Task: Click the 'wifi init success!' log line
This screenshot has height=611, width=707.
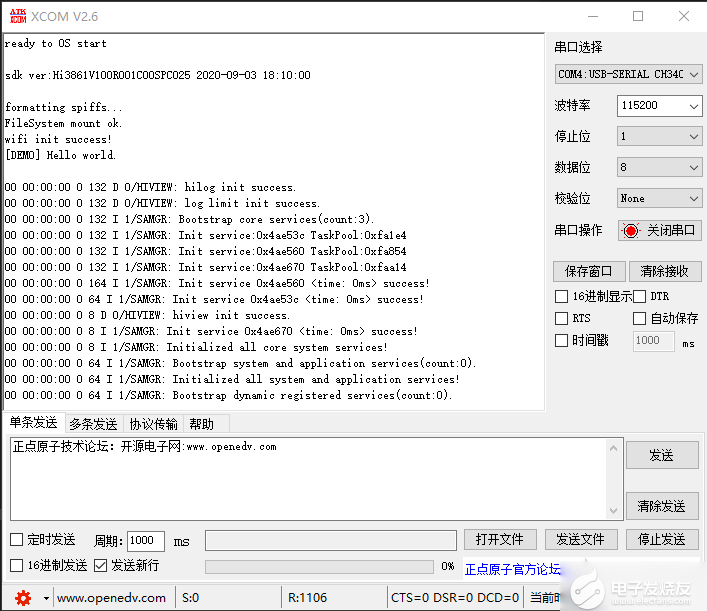Action: coord(58,139)
